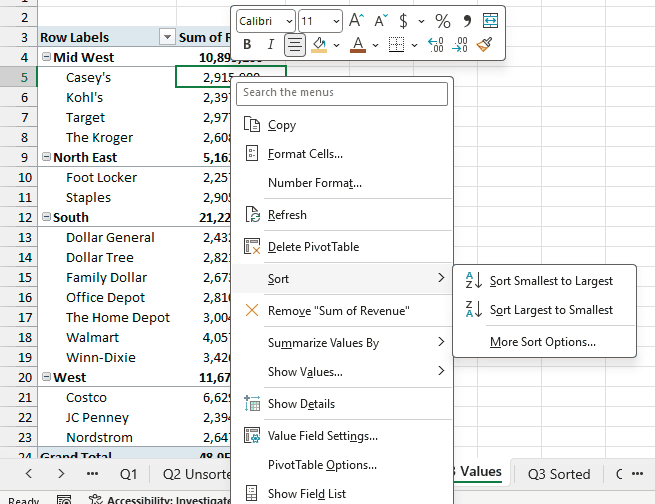The image size is (655, 504).
Task: Select the Casey's cell
Action: pos(107,77)
